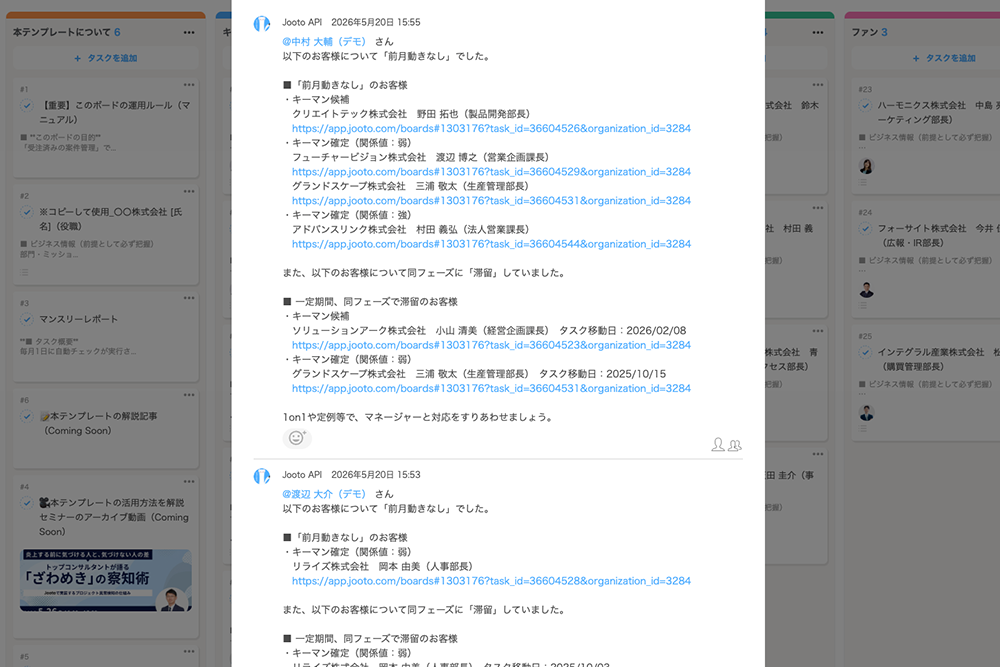Click text 1on1や定例等で、マネージャーと対応をすりあわせましょう
This screenshot has height=667, width=1000.
pyautogui.click(x=418, y=417)
